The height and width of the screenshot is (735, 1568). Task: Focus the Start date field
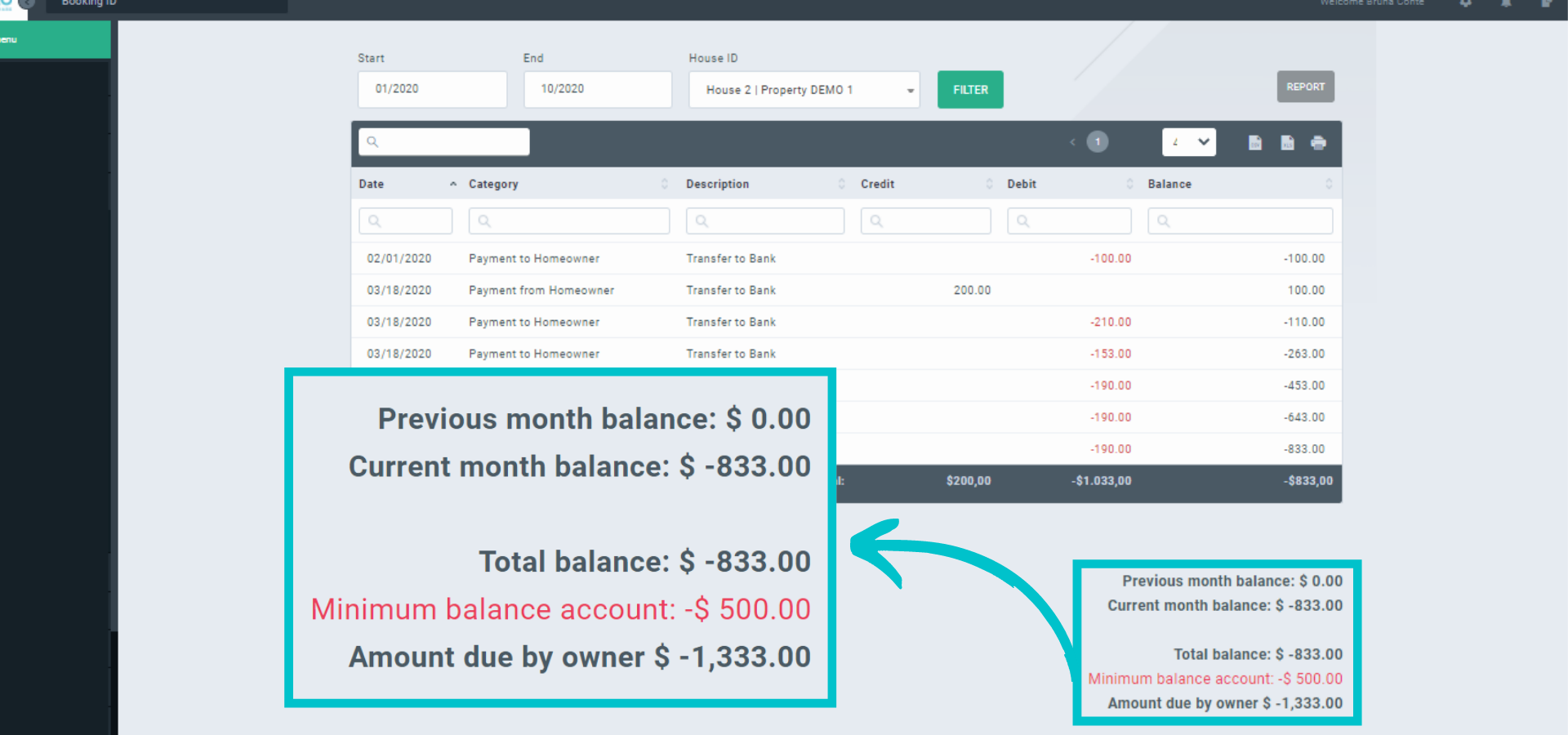(x=432, y=89)
